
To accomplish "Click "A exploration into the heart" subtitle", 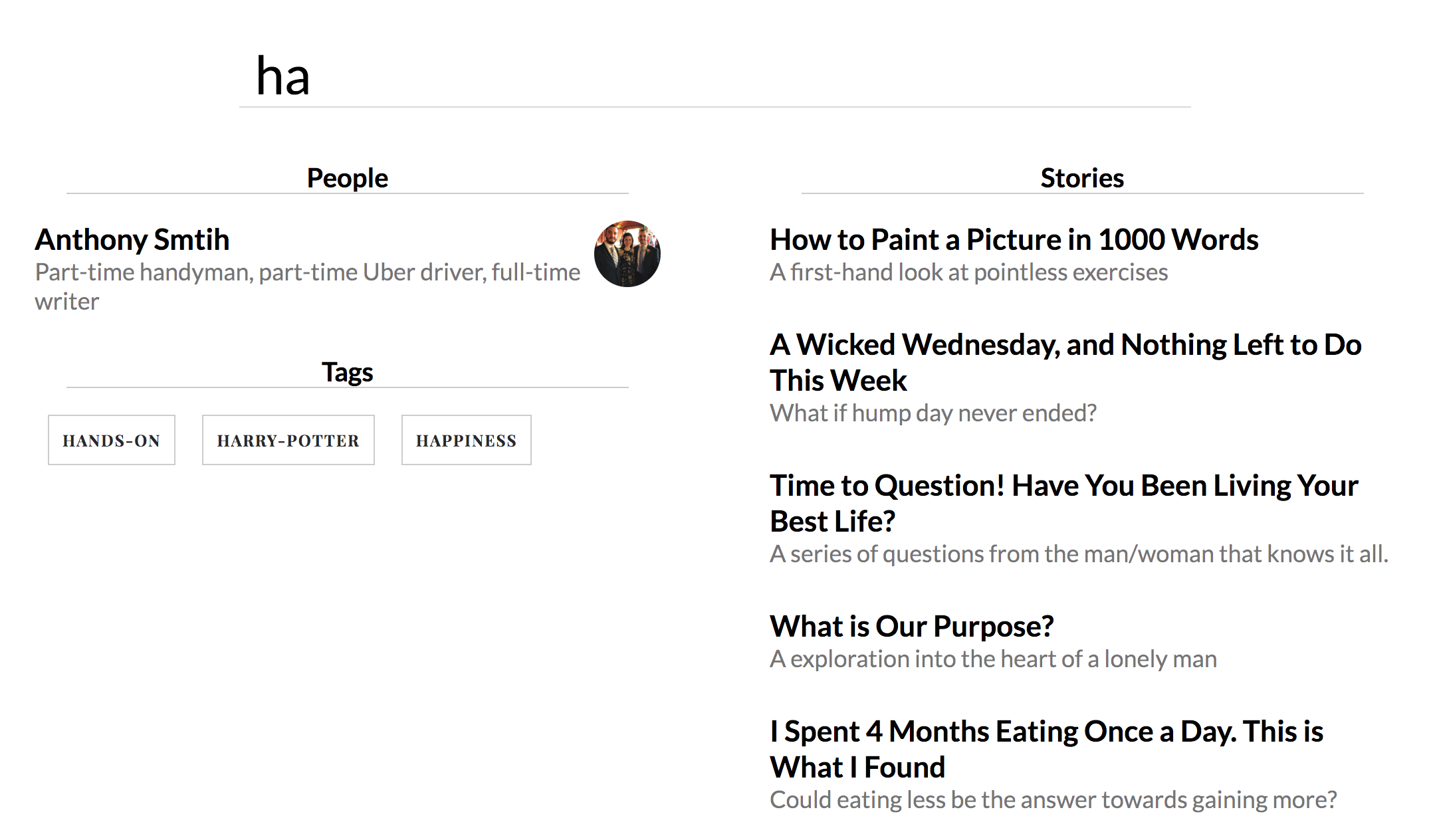I will pos(993,659).
